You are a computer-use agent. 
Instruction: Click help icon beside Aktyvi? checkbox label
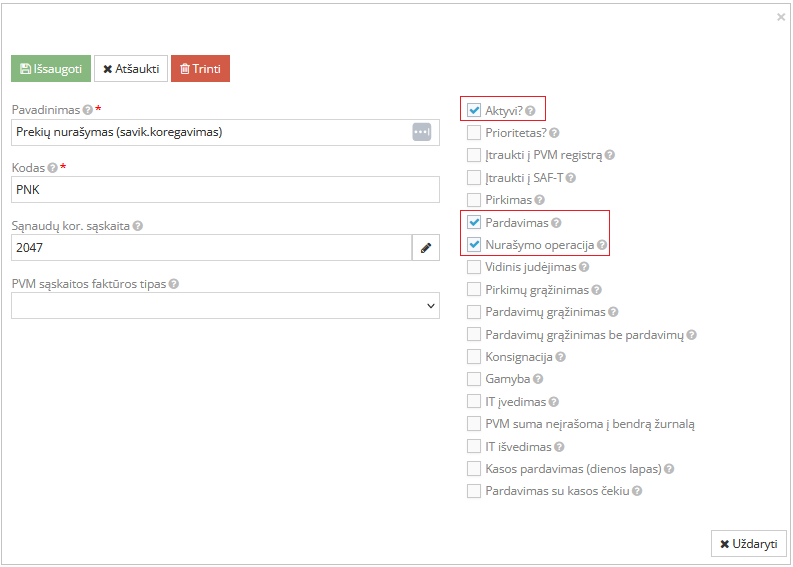coord(530,110)
